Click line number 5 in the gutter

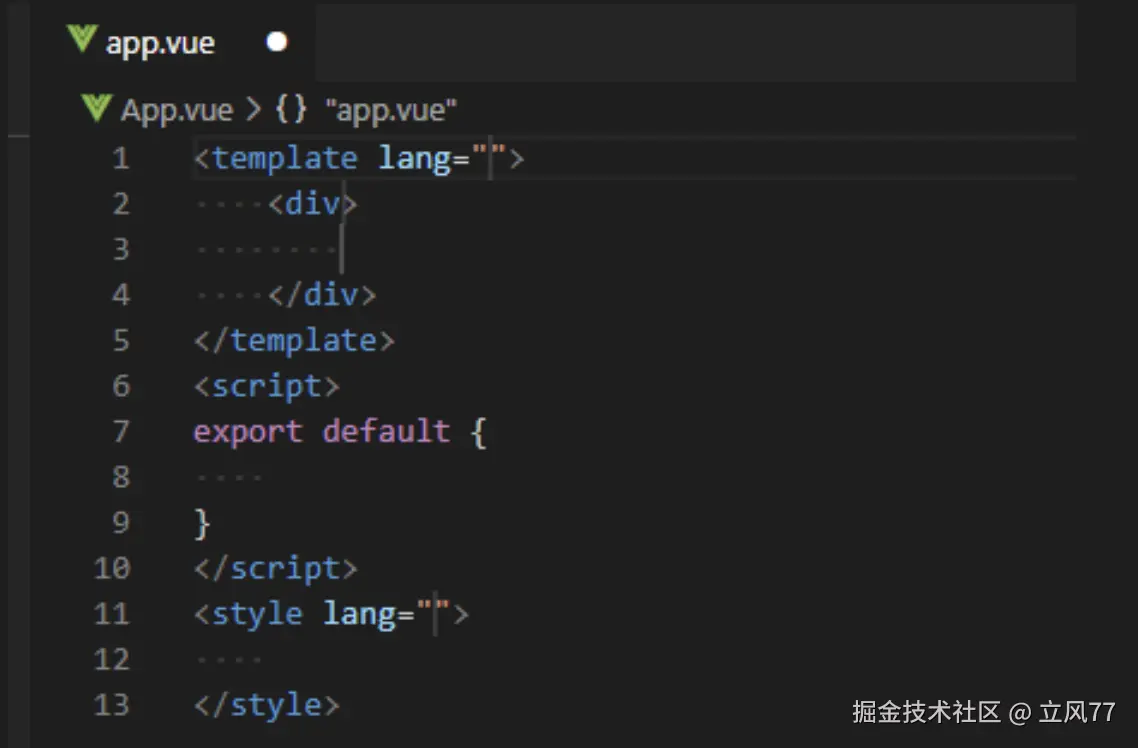[121, 340]
